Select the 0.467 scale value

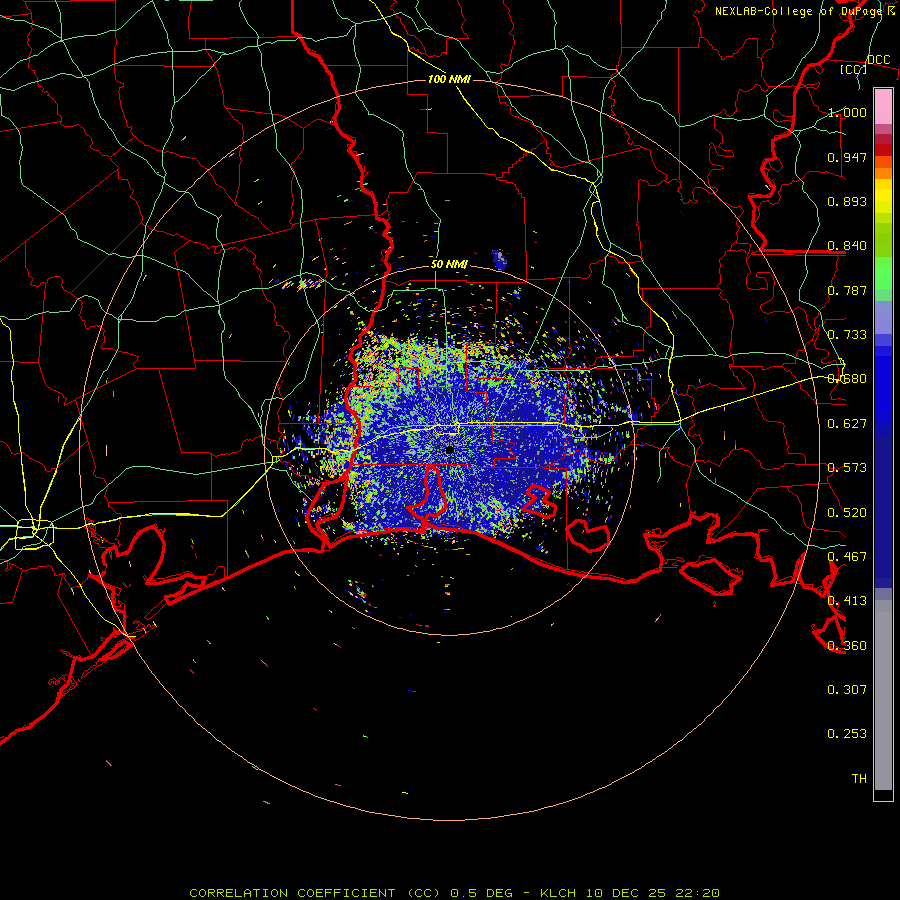pyautogui.click(x=847, y=557)
